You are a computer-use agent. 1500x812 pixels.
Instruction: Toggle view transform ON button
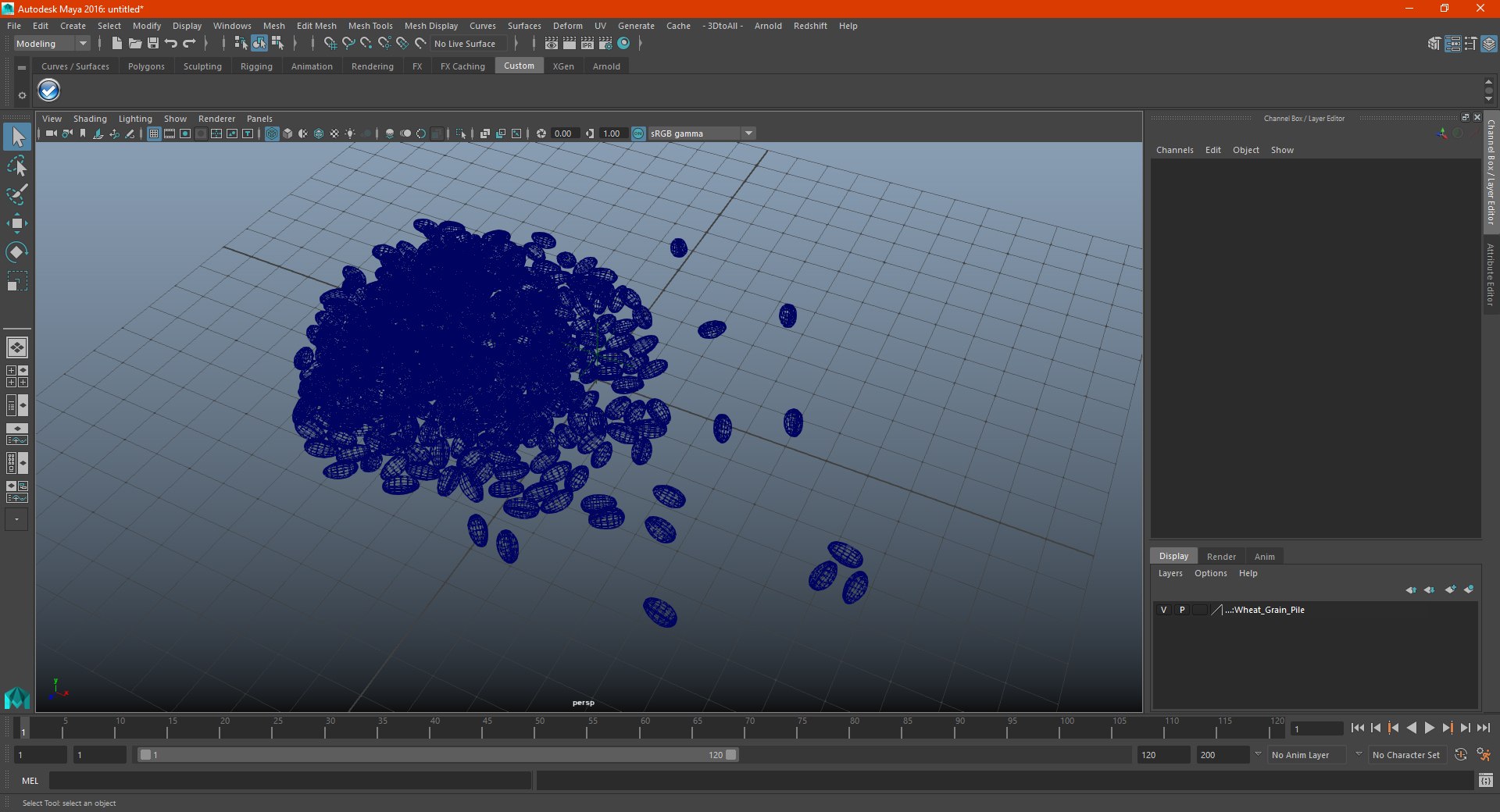point(638,134)
